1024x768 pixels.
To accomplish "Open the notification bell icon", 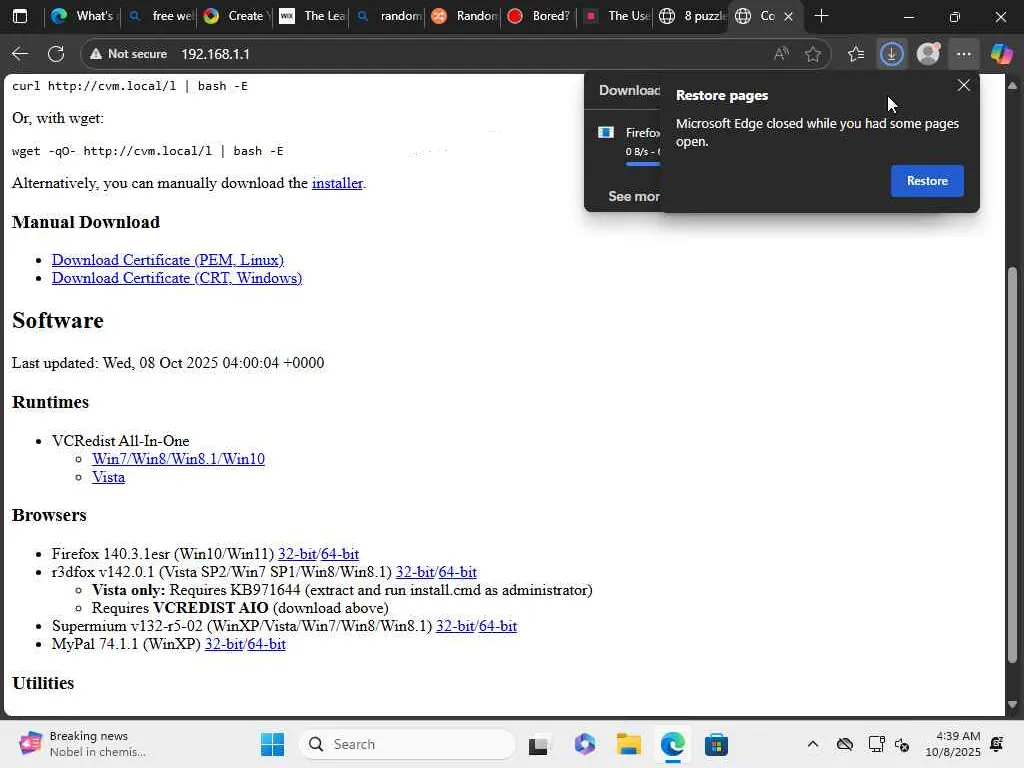I will [997, 744].
